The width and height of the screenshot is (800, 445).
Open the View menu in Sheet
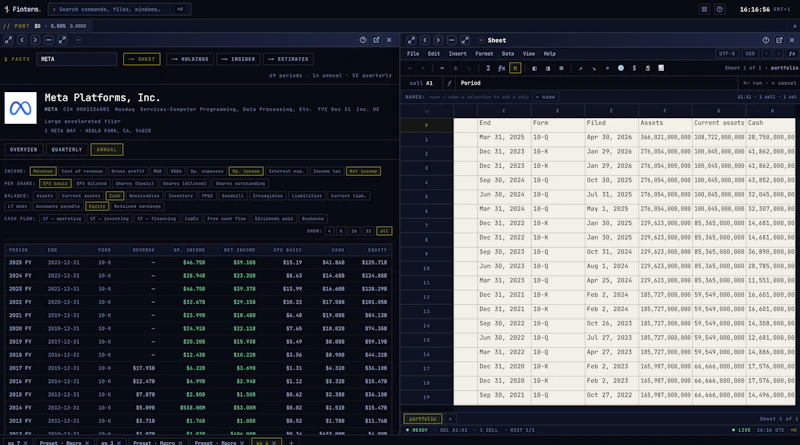529,54
